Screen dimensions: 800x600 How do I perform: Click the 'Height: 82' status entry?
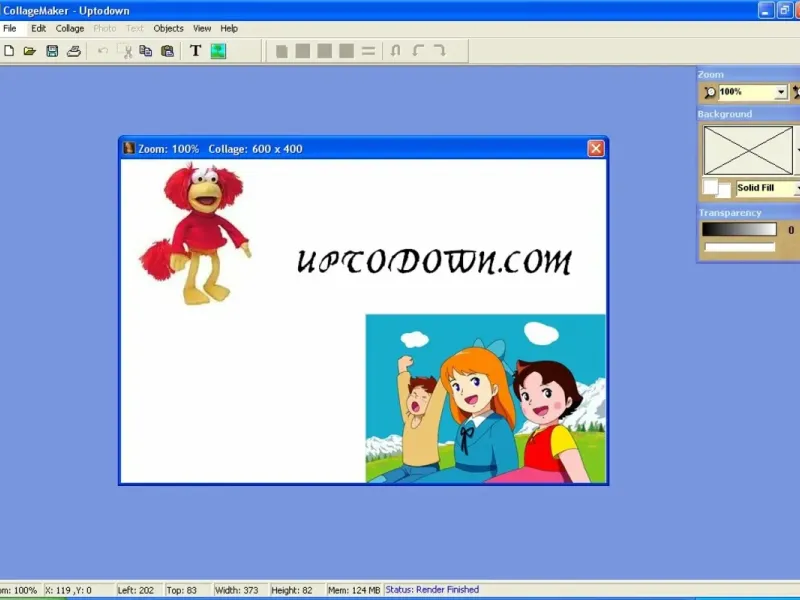(292, 590)
